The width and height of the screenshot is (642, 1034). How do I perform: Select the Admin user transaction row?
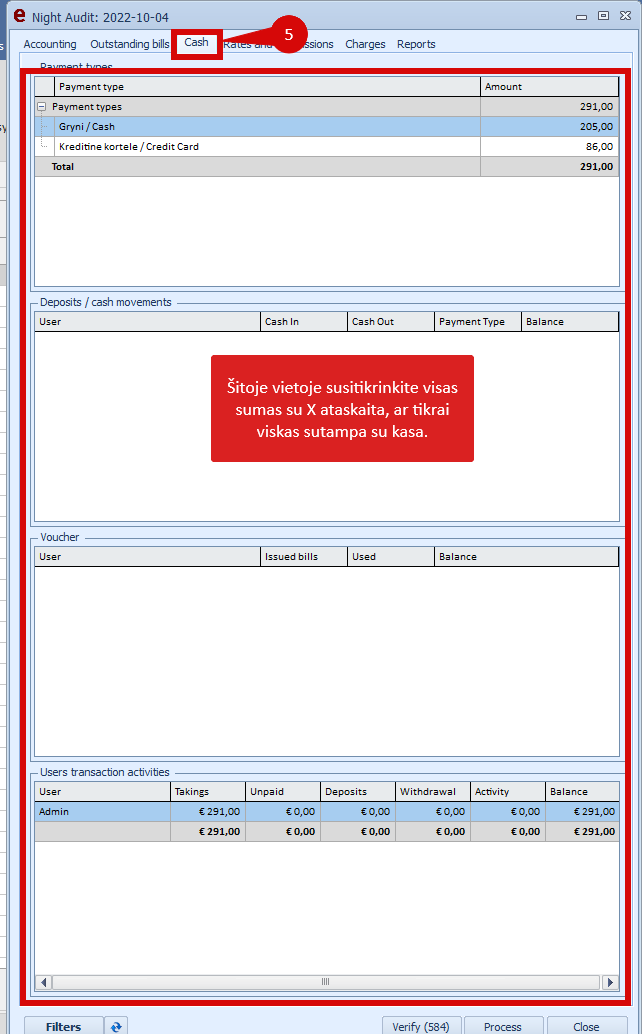(x=100, y=812)
